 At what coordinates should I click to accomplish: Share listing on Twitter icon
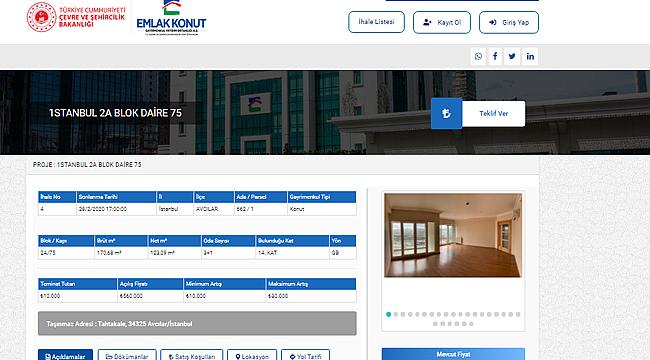(512, 56)
